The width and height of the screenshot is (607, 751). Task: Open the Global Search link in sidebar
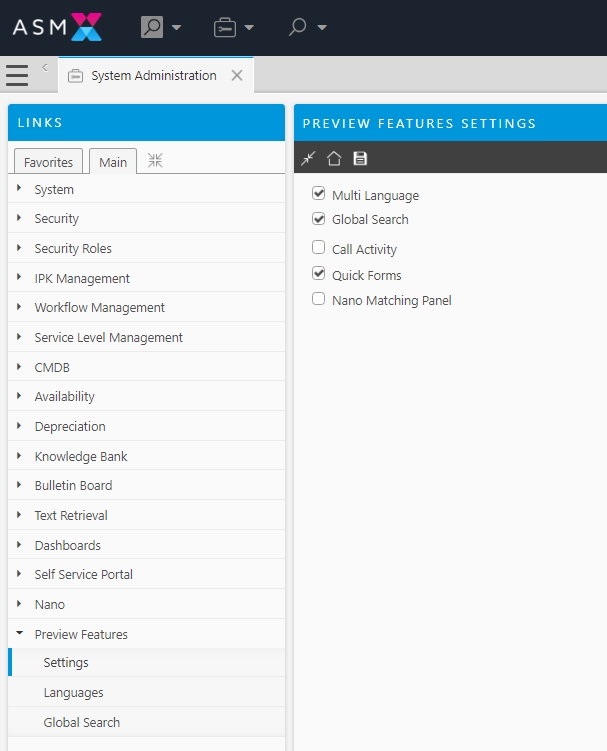[81, 723]
